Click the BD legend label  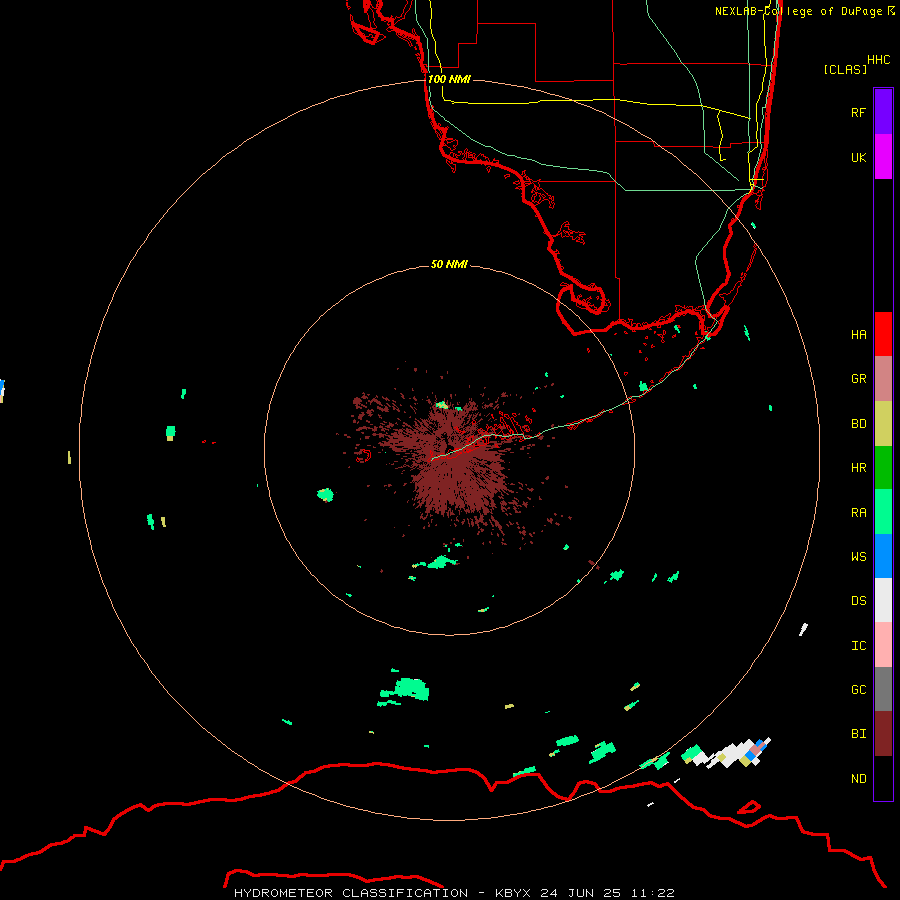(x=858, y=424)
